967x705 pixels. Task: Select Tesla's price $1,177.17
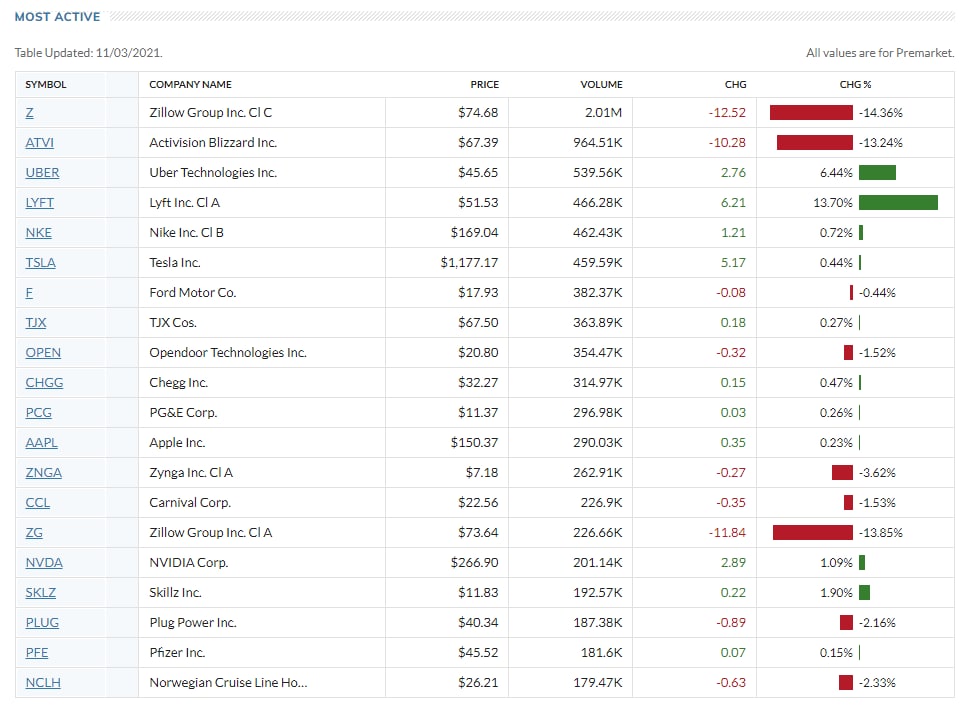(469, 263)
